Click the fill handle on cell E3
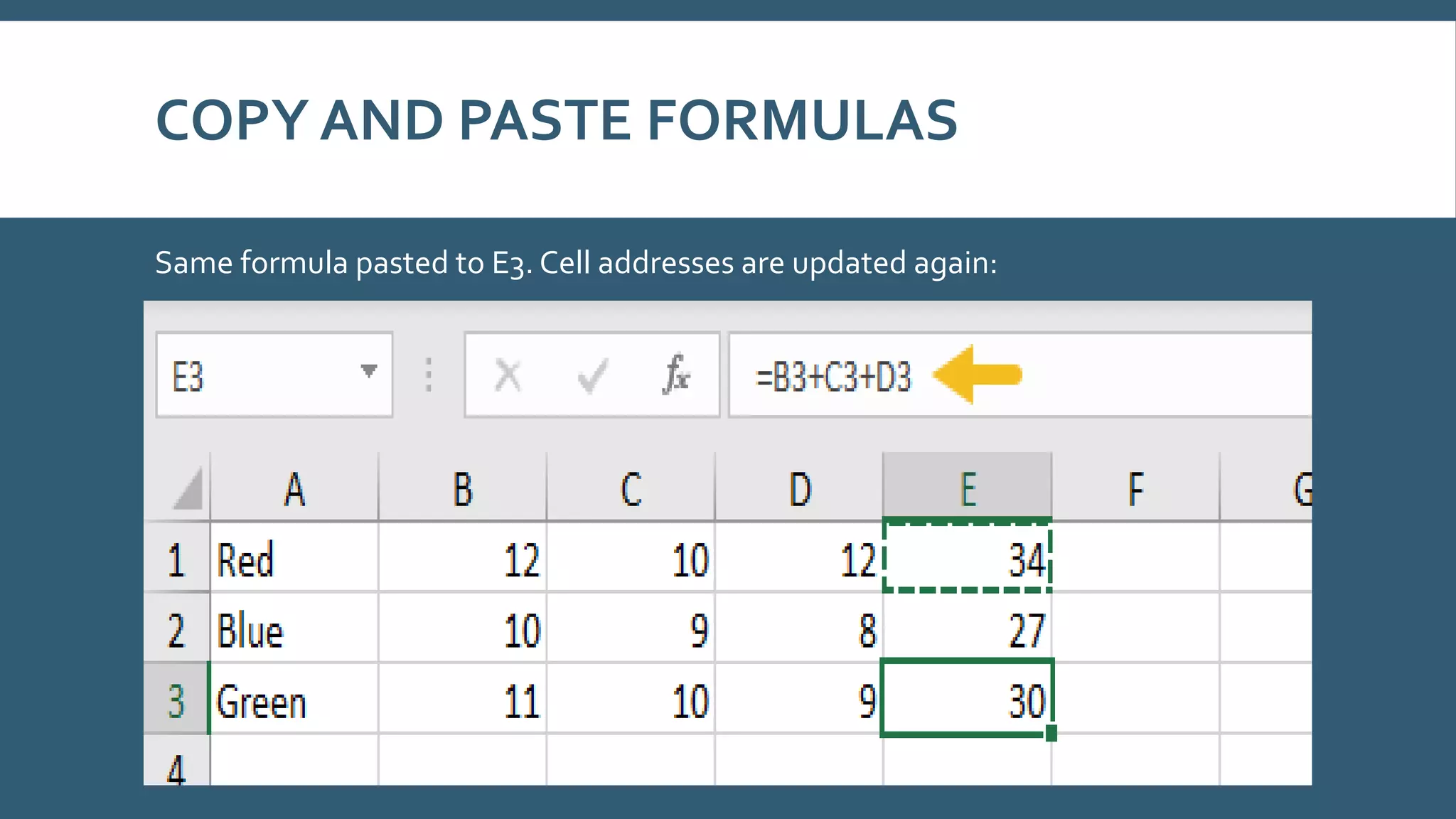This screenshot has width=1456, height=819. tap(1051, 733)
